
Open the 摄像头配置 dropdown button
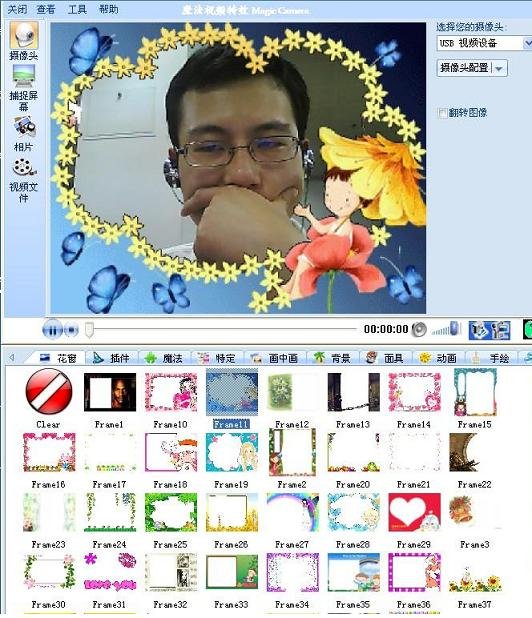coord(472,68)
